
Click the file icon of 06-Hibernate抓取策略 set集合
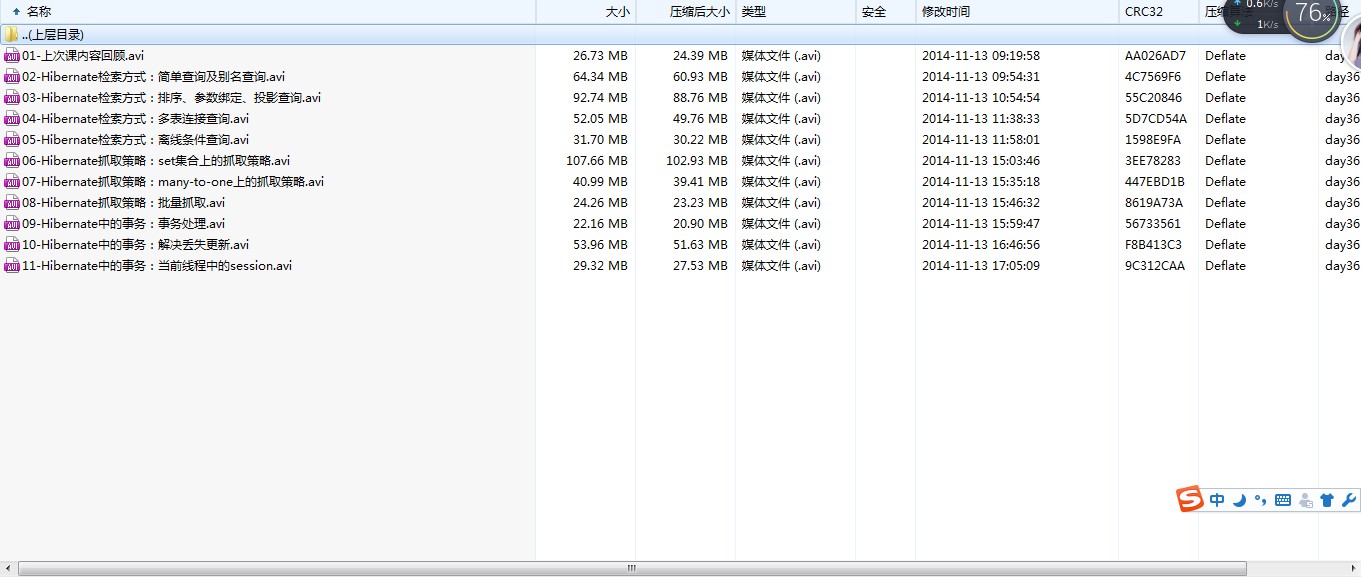point(12,161)
